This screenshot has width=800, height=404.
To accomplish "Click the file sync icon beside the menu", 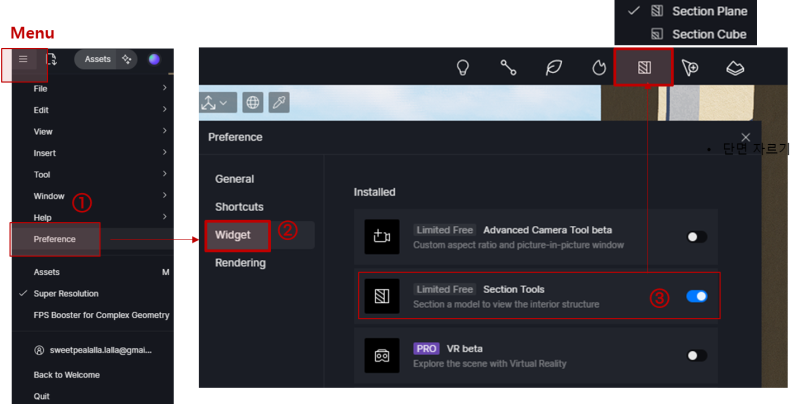I will pos(52,59).
